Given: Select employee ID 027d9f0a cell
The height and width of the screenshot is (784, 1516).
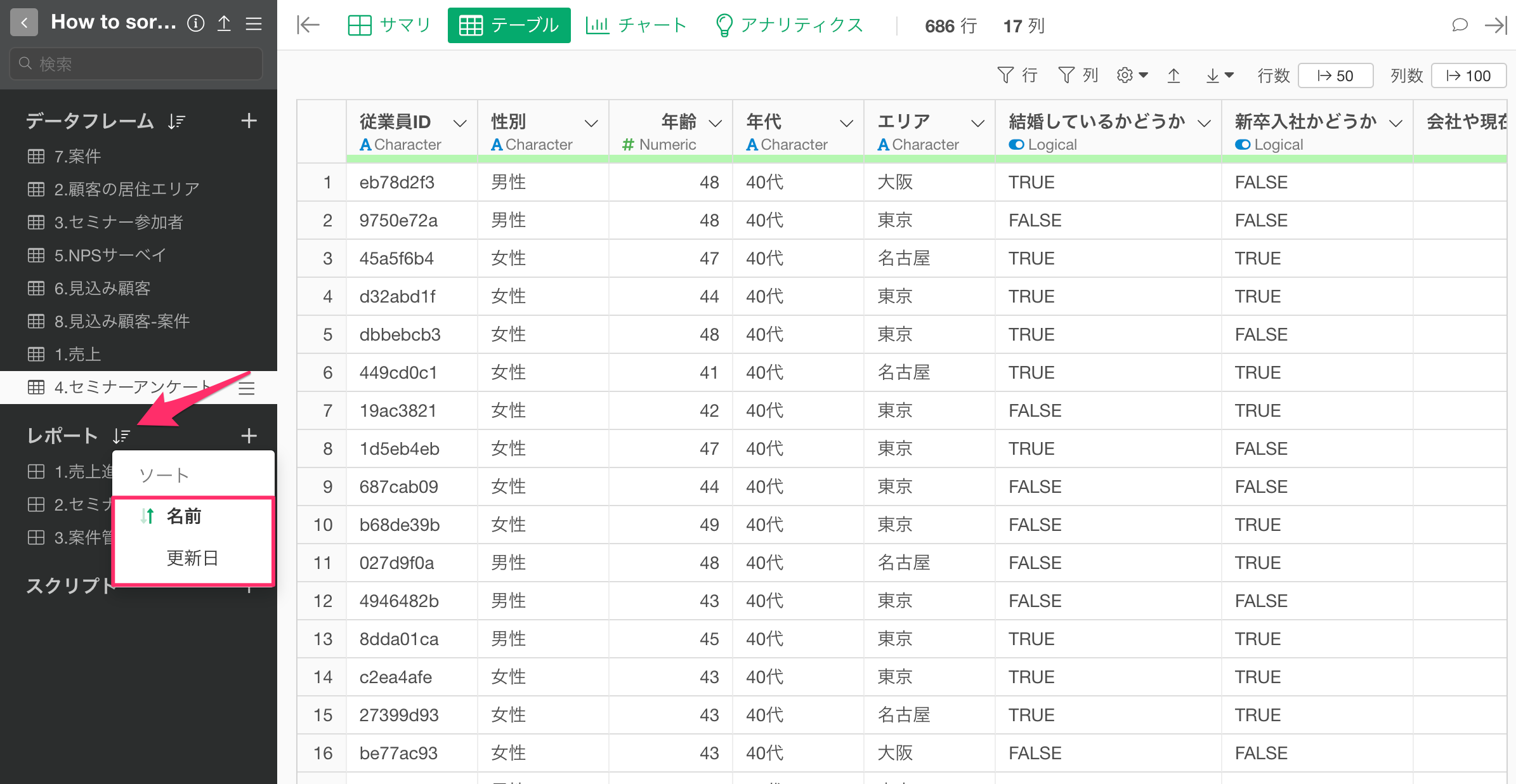Looking at the screenshot, I should point(412,563).
